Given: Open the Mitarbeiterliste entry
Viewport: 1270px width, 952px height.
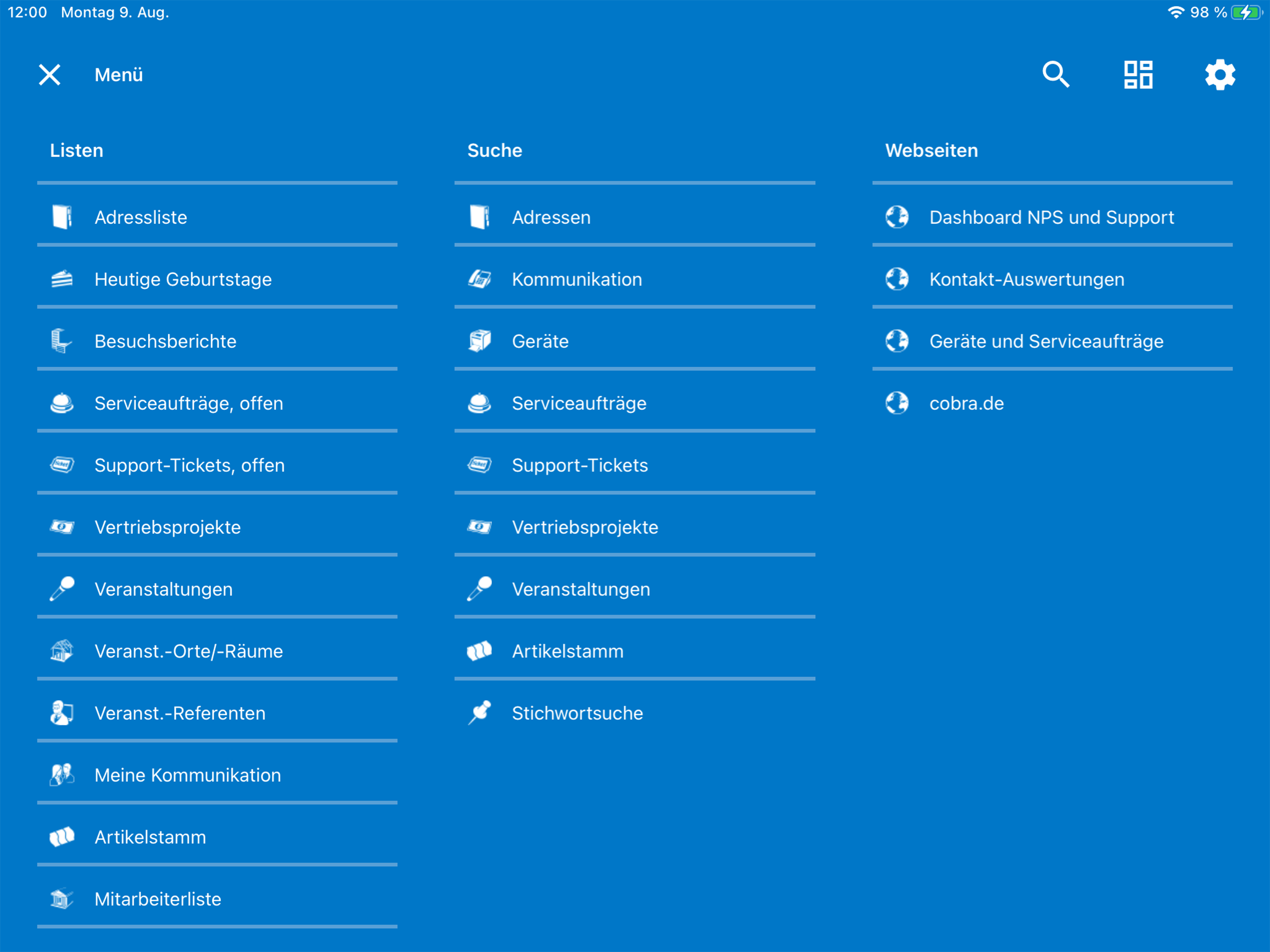Looking at the screenshot, I should pyautogui.click(x=217, y=899).
